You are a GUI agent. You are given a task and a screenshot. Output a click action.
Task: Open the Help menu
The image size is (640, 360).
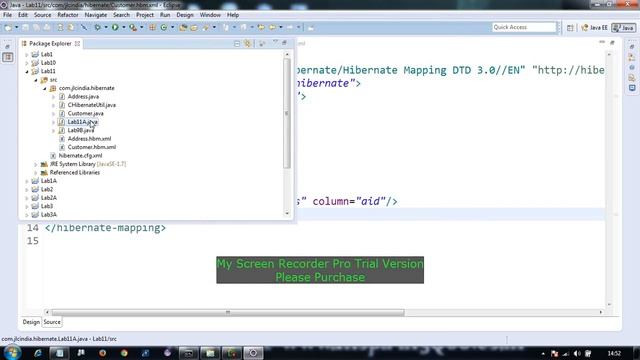(x=233, y=15)
